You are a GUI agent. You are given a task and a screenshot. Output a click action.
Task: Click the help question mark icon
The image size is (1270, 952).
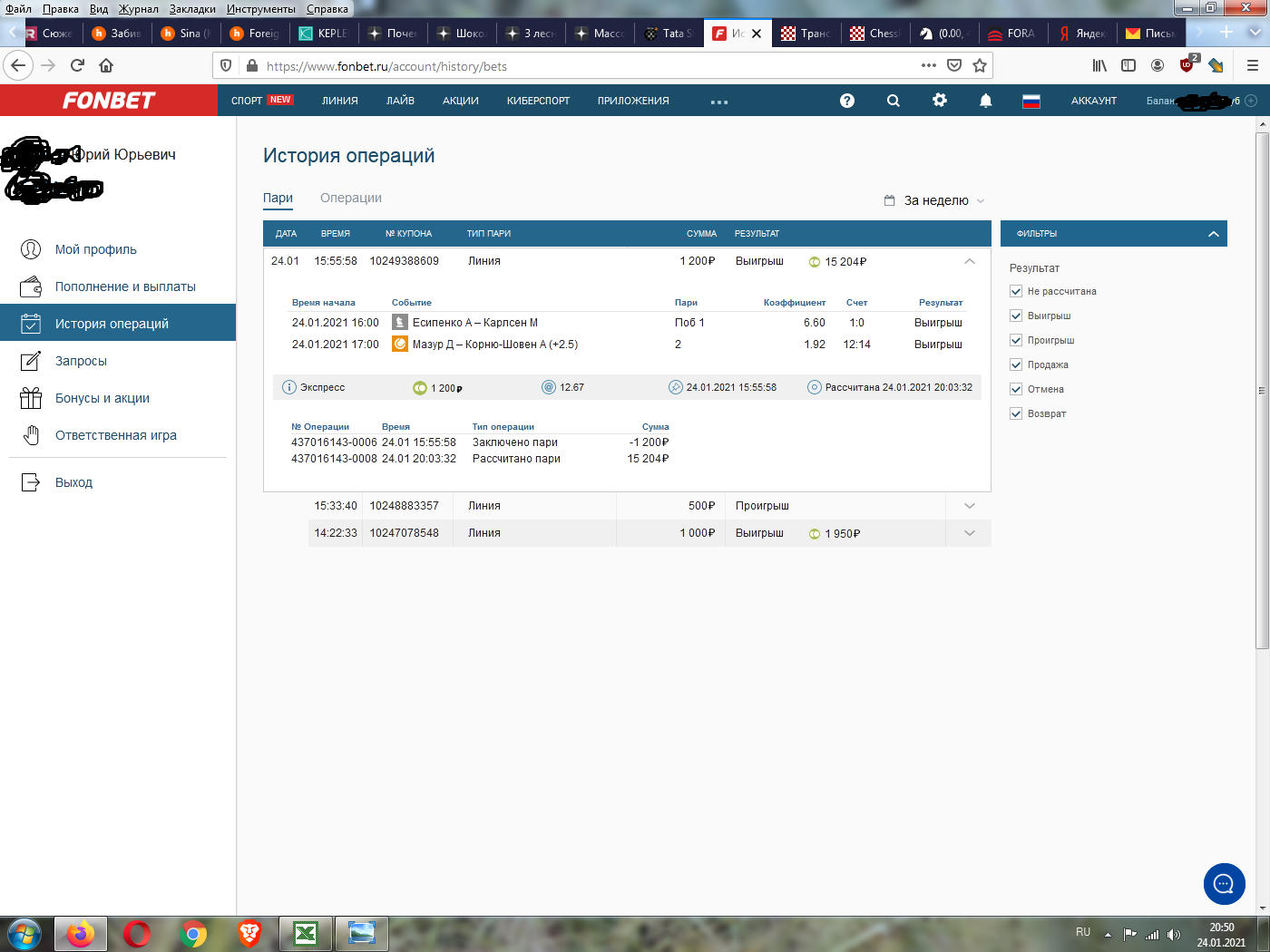tap(847, 101)
